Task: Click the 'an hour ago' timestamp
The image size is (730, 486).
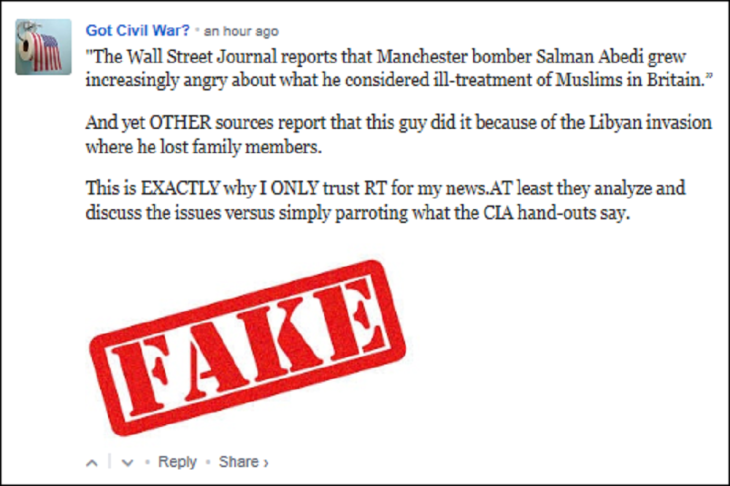Action: click(241, 31)
